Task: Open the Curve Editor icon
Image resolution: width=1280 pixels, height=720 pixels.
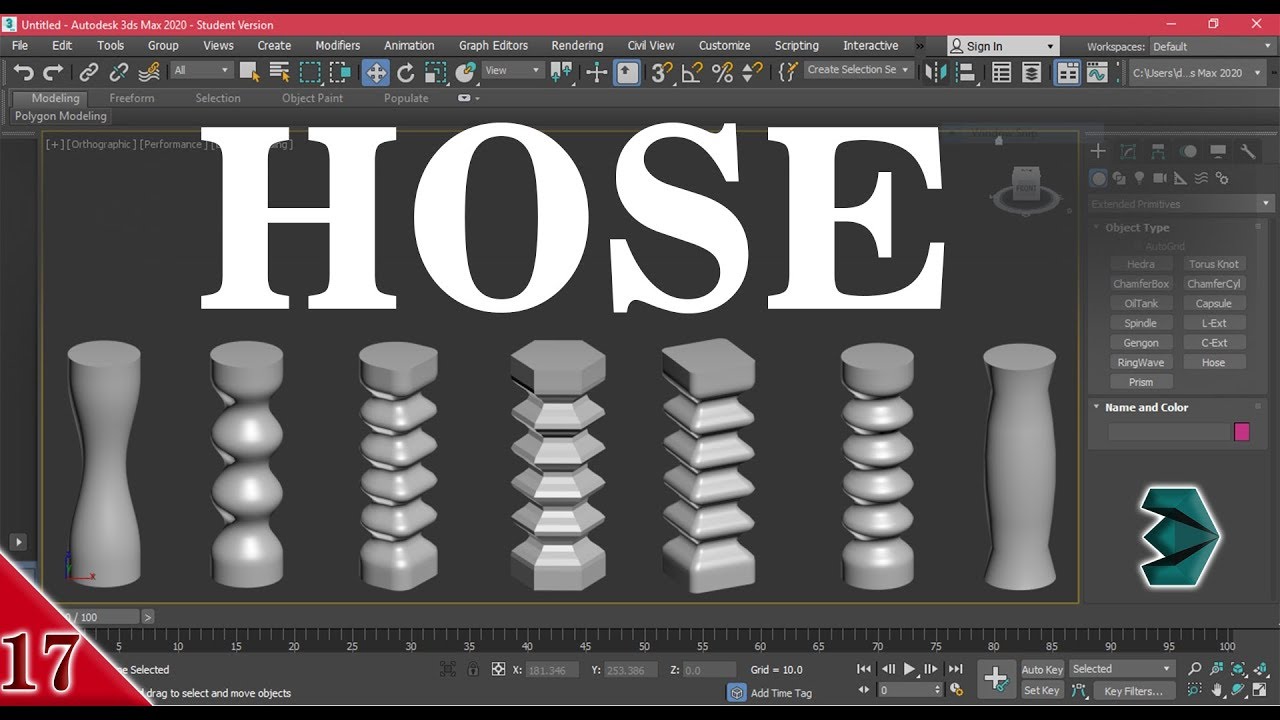Action: [1098, 72]
